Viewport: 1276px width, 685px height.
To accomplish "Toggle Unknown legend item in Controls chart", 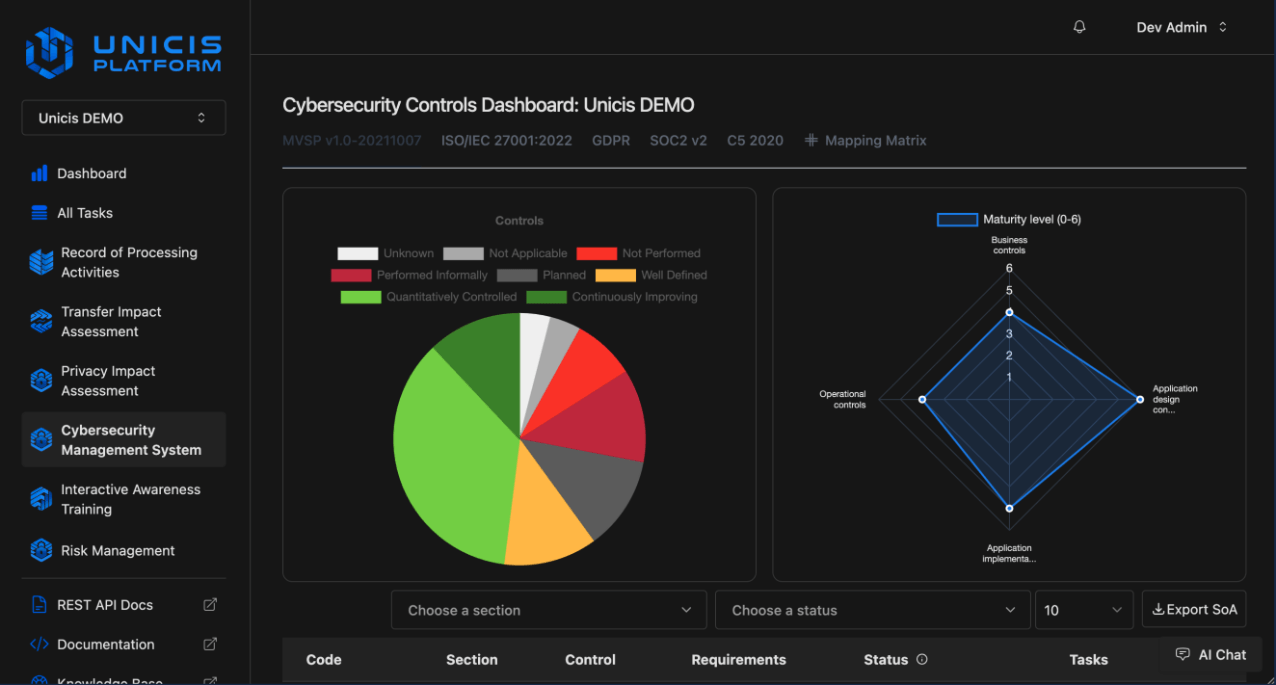I will 386,254.
